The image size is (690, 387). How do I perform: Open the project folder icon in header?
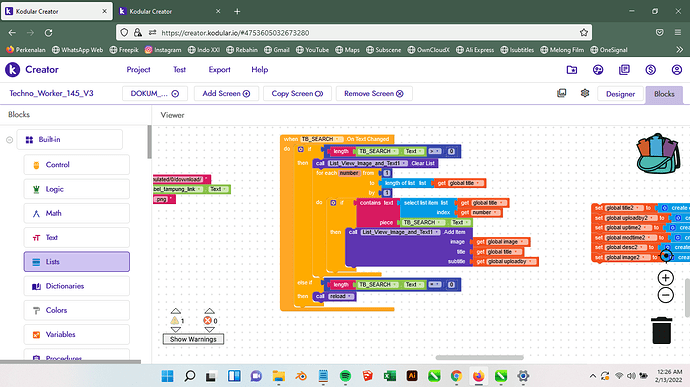coord(572,70)
